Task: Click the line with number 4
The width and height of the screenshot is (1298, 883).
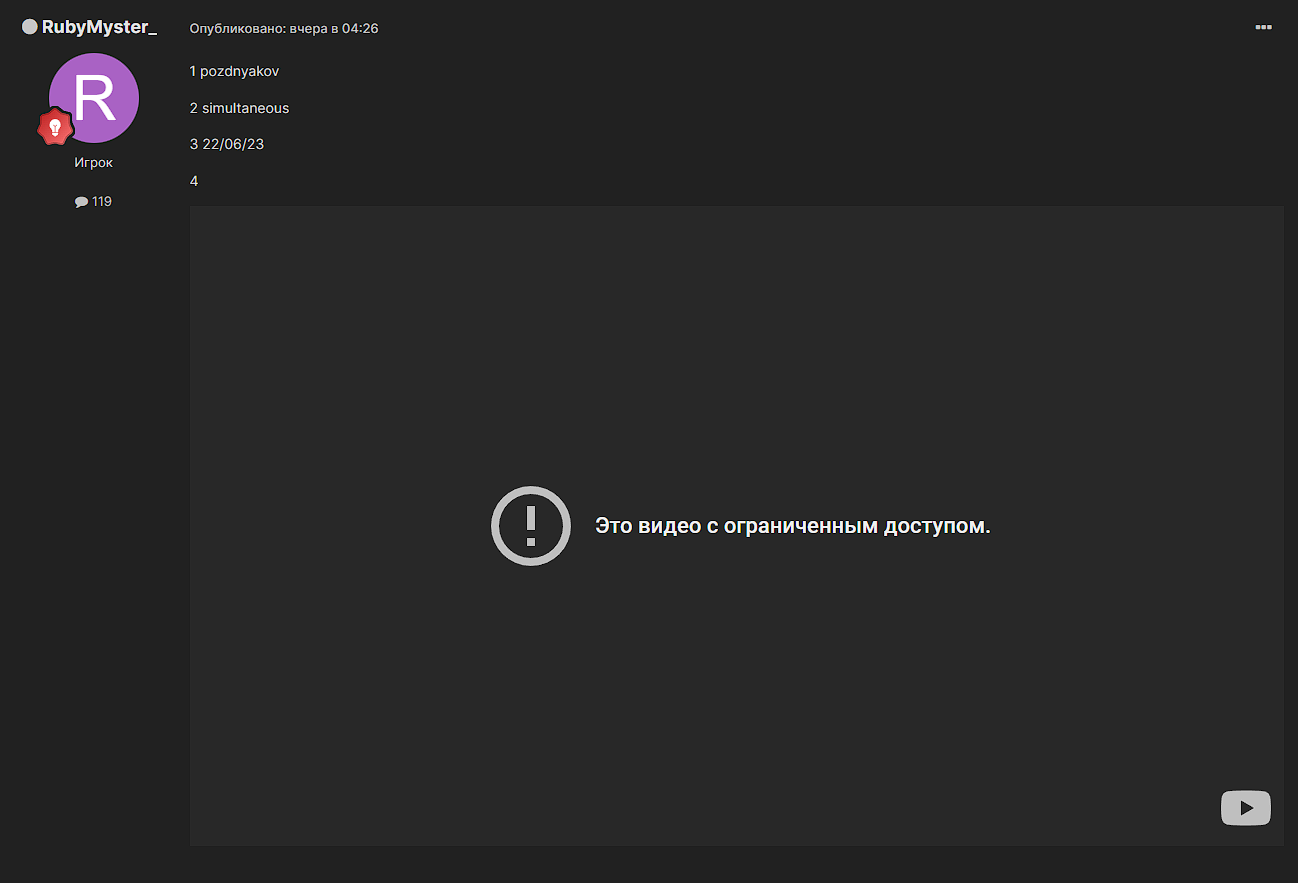Action: (x=194, y=181)
